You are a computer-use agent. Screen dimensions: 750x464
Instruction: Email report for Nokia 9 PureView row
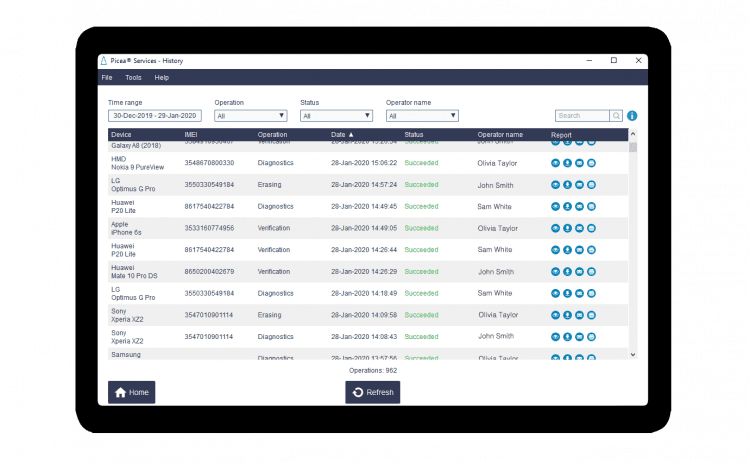pyautogui.click(x=579, y=163)
